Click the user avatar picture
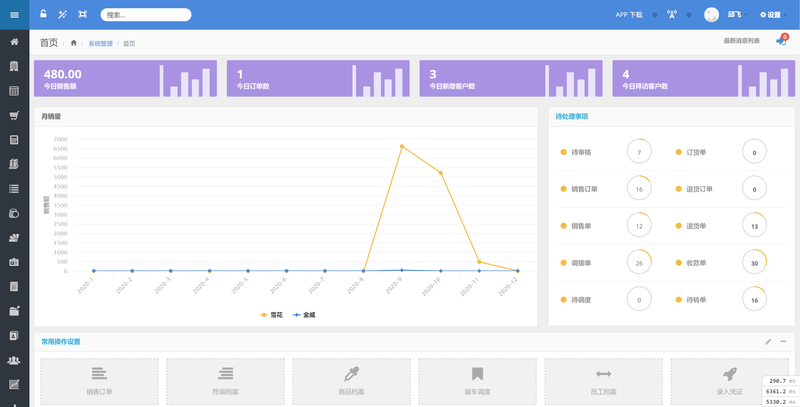The height and width of the screenshot is (407, 800). coord(711,14)
